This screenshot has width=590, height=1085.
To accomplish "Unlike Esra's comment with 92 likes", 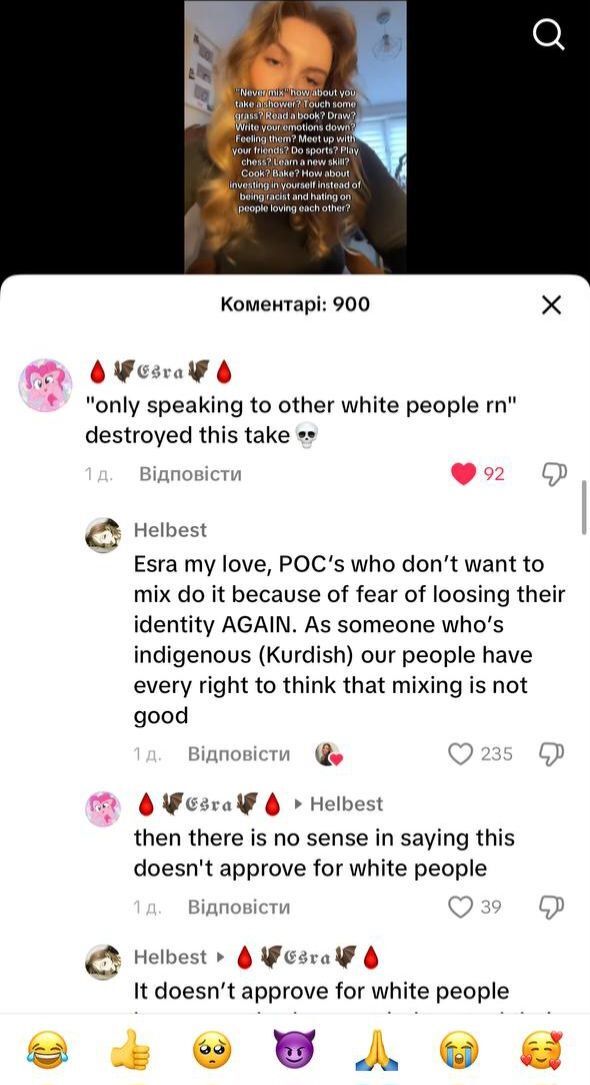I will 463,474.
